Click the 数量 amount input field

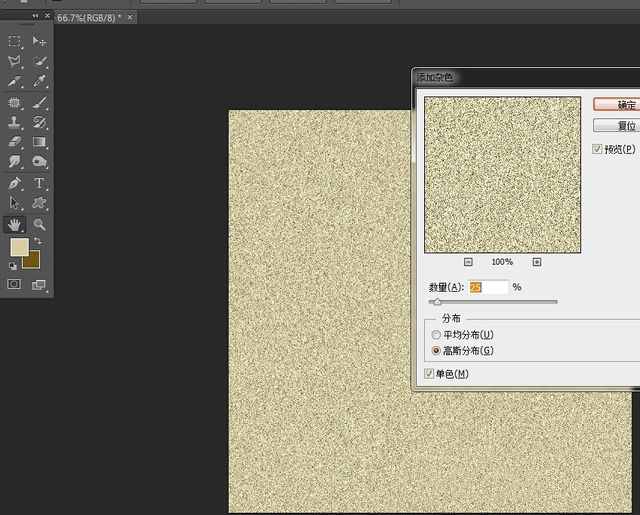pos(488,287)
